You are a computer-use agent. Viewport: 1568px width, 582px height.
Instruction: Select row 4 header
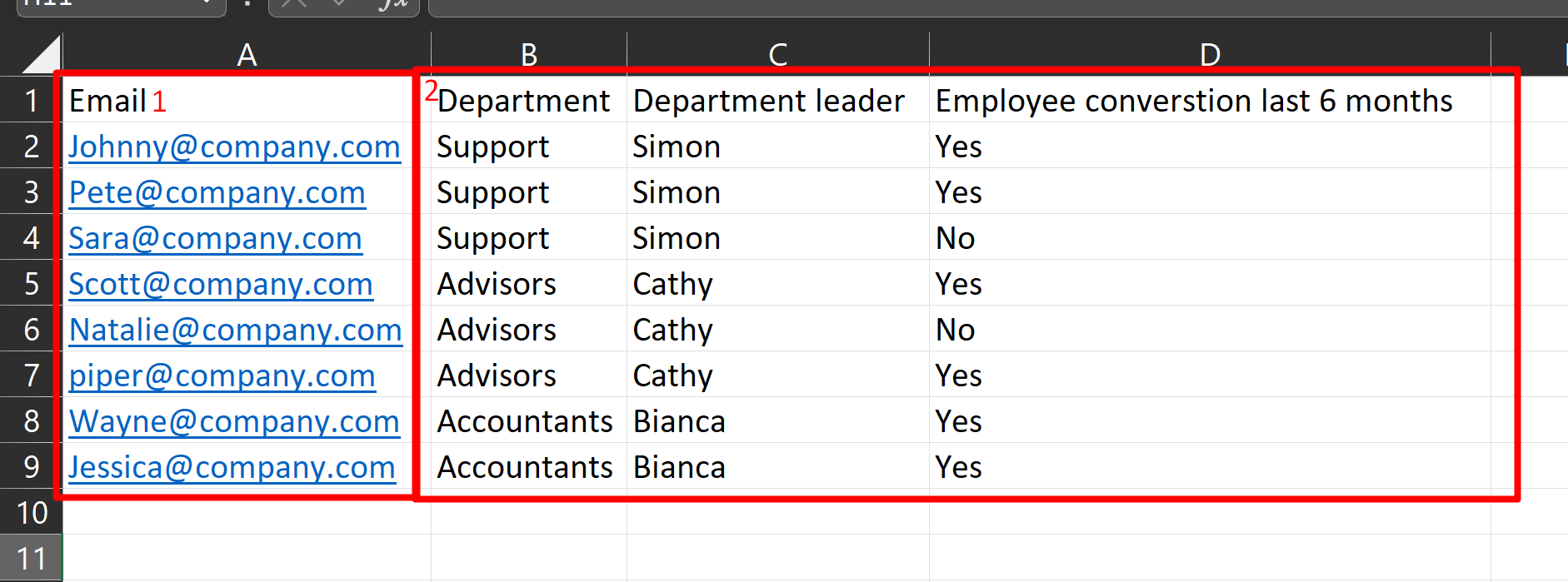point(31,237)
